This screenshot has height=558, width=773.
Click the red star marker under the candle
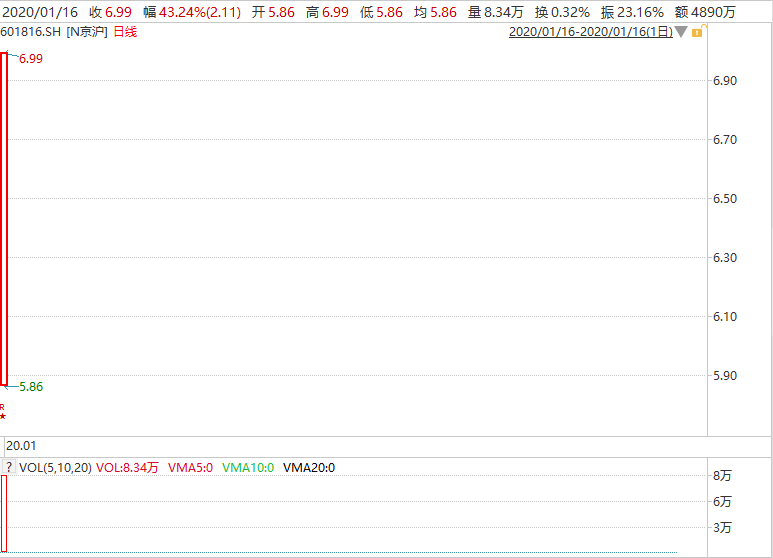3,417
